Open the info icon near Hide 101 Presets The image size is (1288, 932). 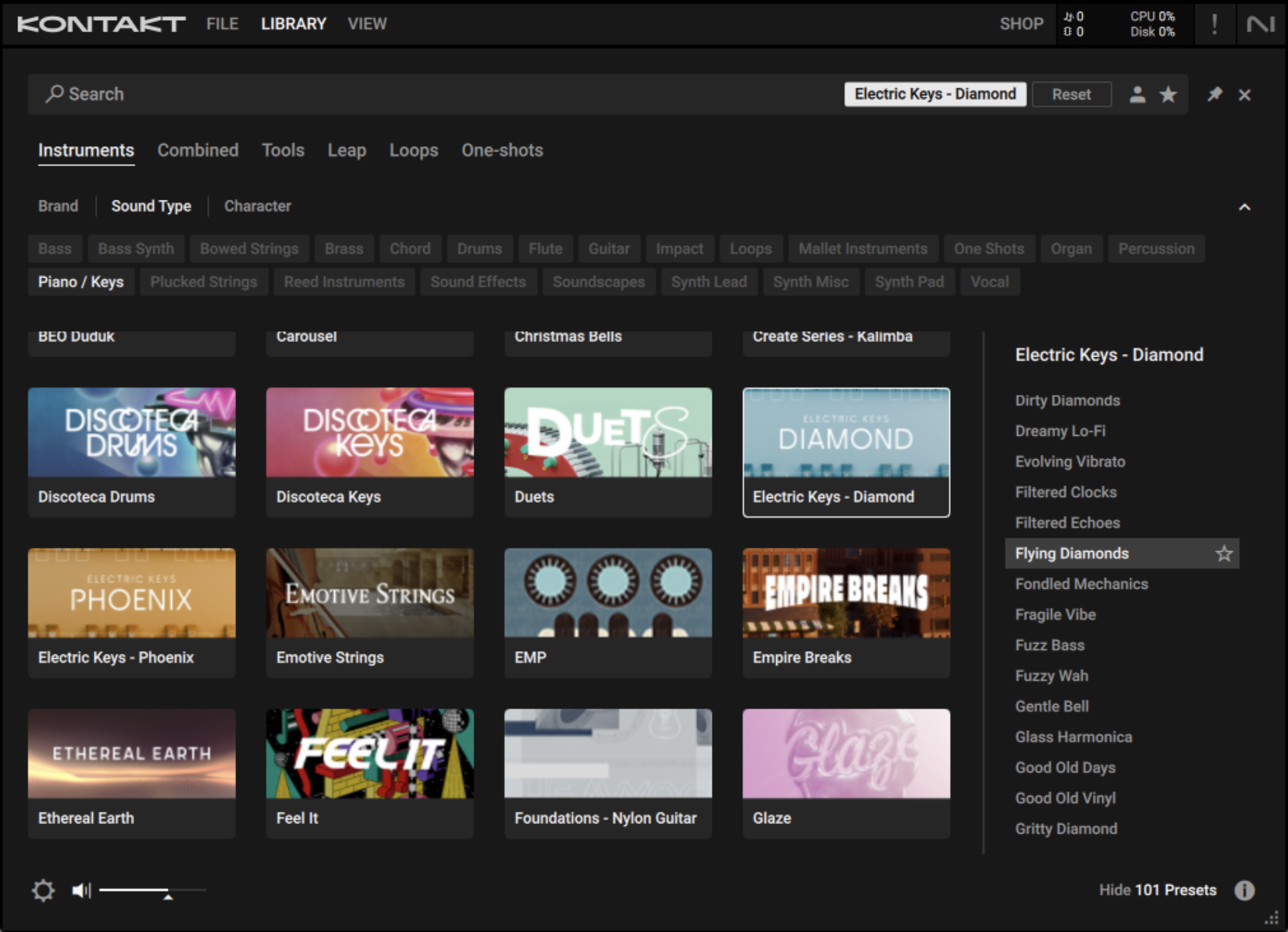coord(1244,890)
